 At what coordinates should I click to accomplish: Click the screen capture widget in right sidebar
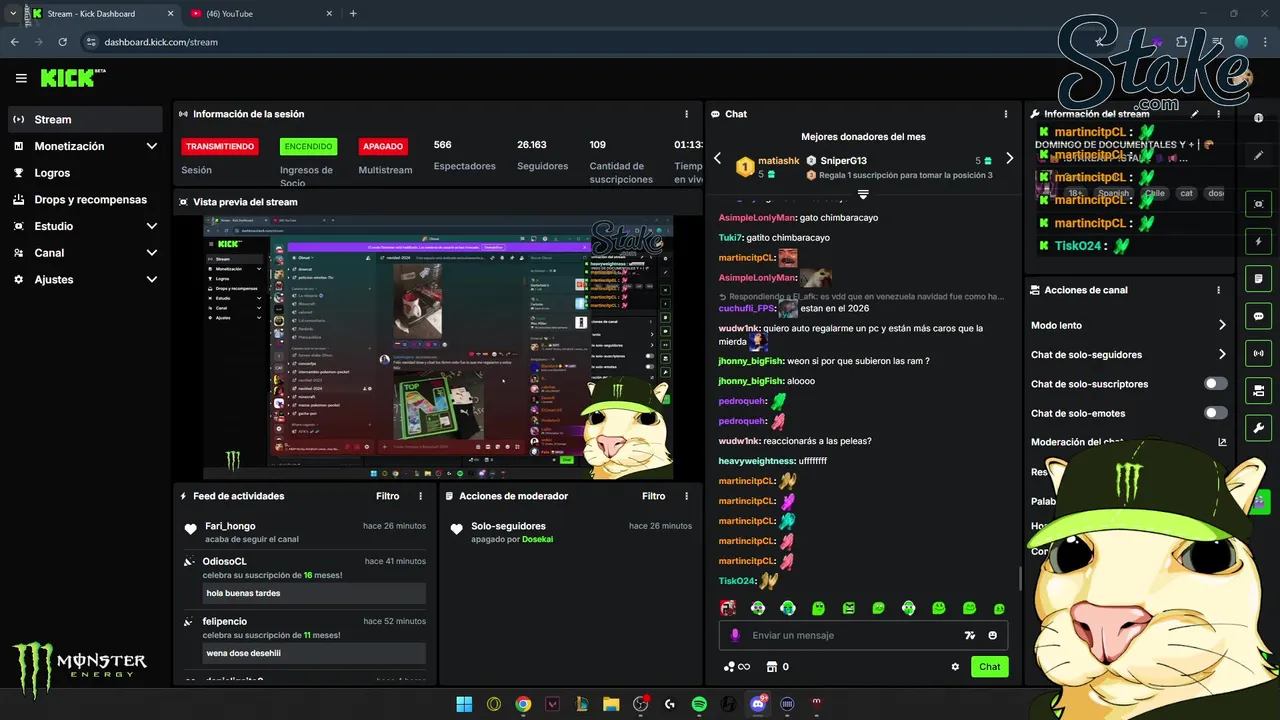pyautogui.click(x=1259, y=204)
